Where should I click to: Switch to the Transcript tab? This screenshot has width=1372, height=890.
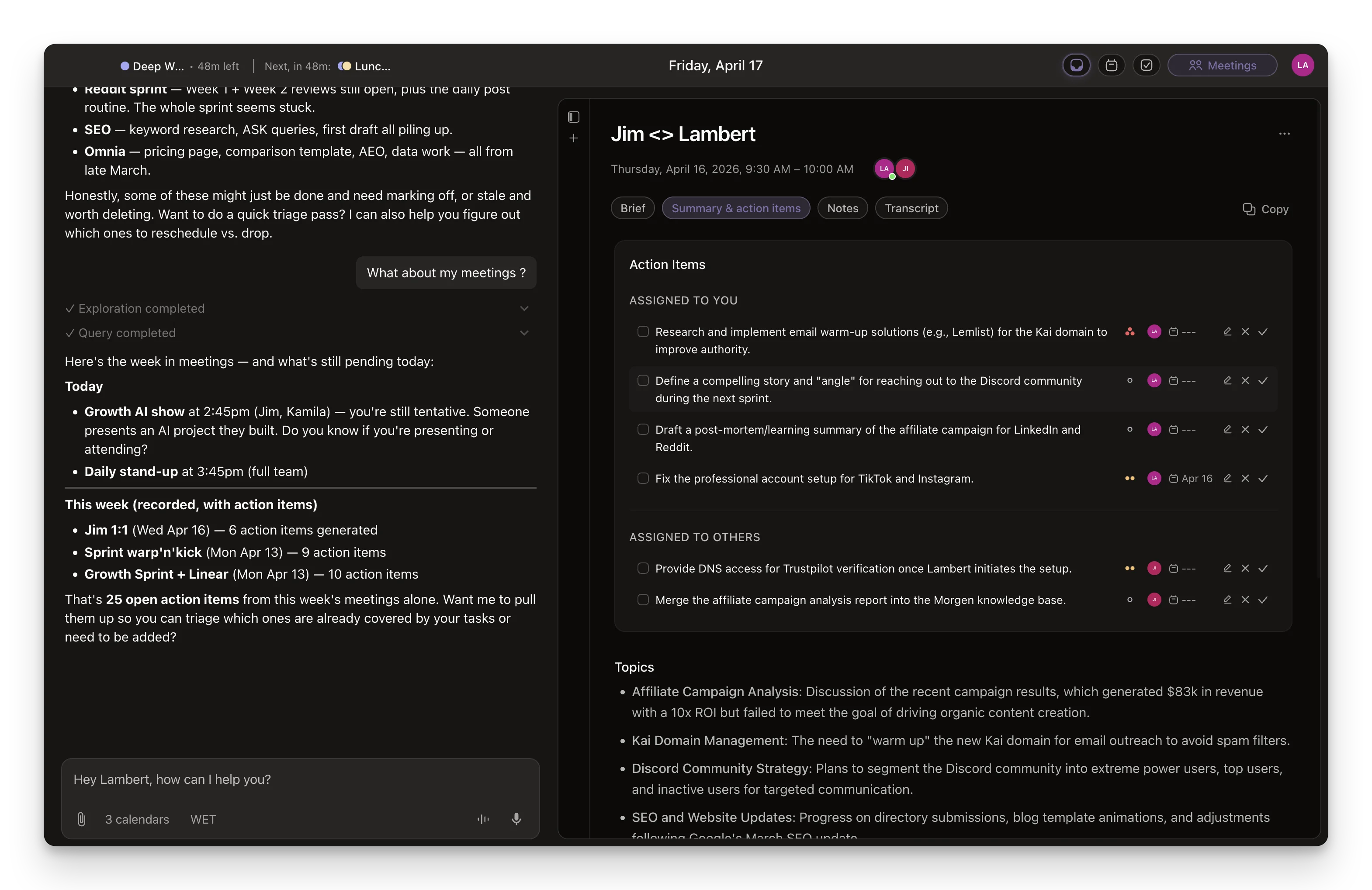pyautogui.click(x=911, y=209)
